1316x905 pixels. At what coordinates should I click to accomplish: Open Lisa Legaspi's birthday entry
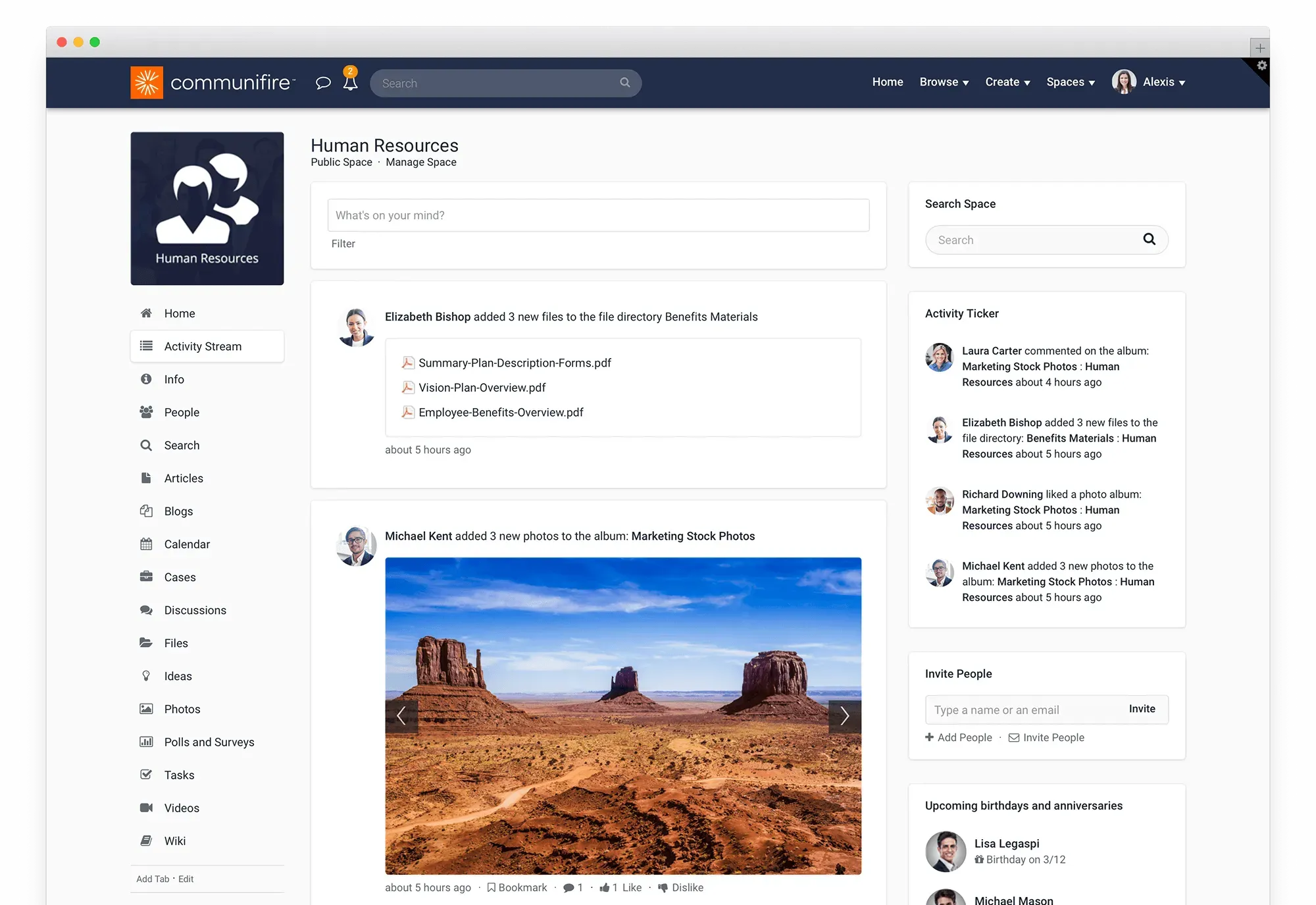click(996, 852)
